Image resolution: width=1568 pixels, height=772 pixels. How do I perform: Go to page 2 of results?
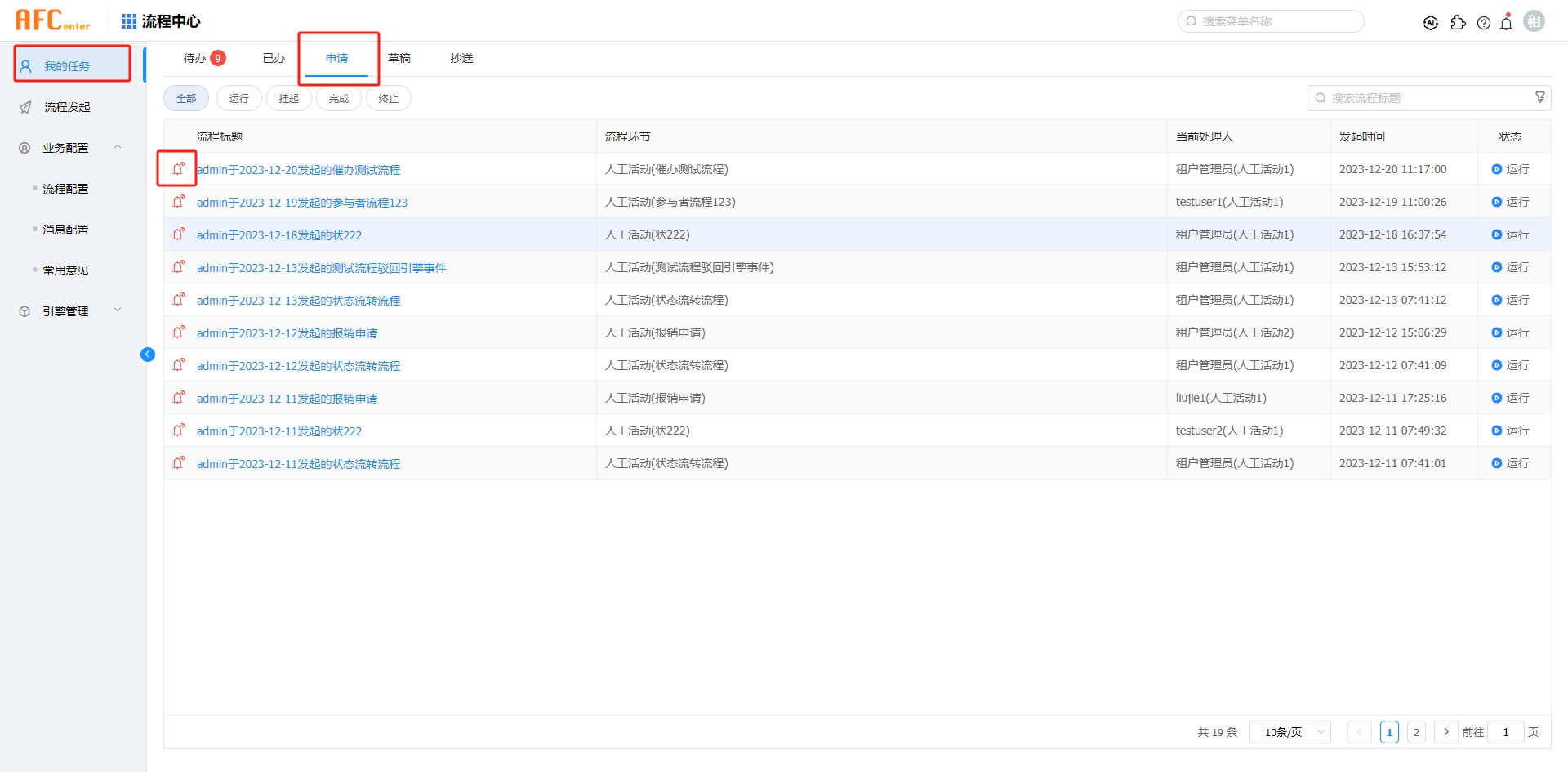[x=1416, y=732]
